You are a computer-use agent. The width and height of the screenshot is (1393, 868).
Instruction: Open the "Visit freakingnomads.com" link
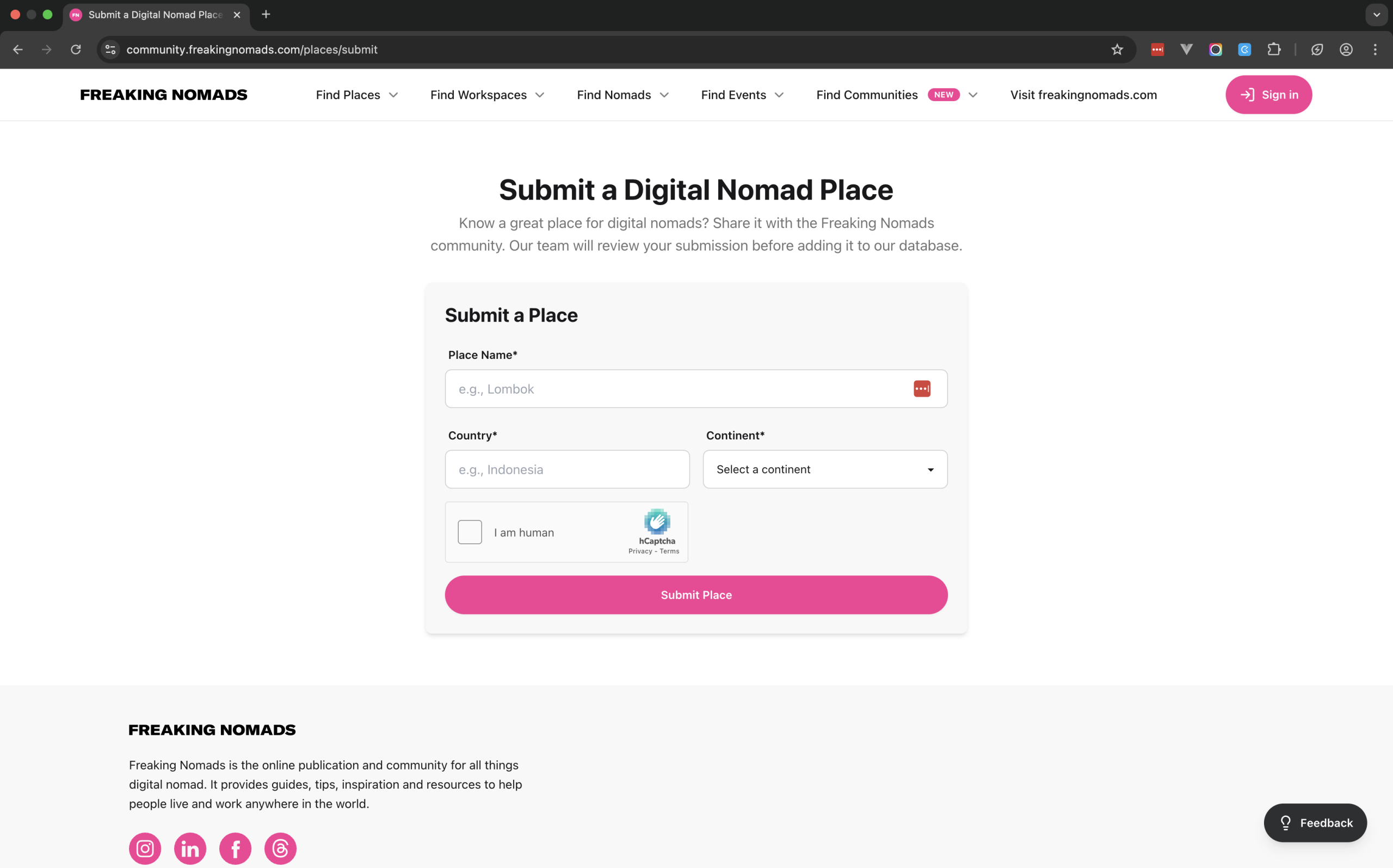click(x=1083, y=95)
